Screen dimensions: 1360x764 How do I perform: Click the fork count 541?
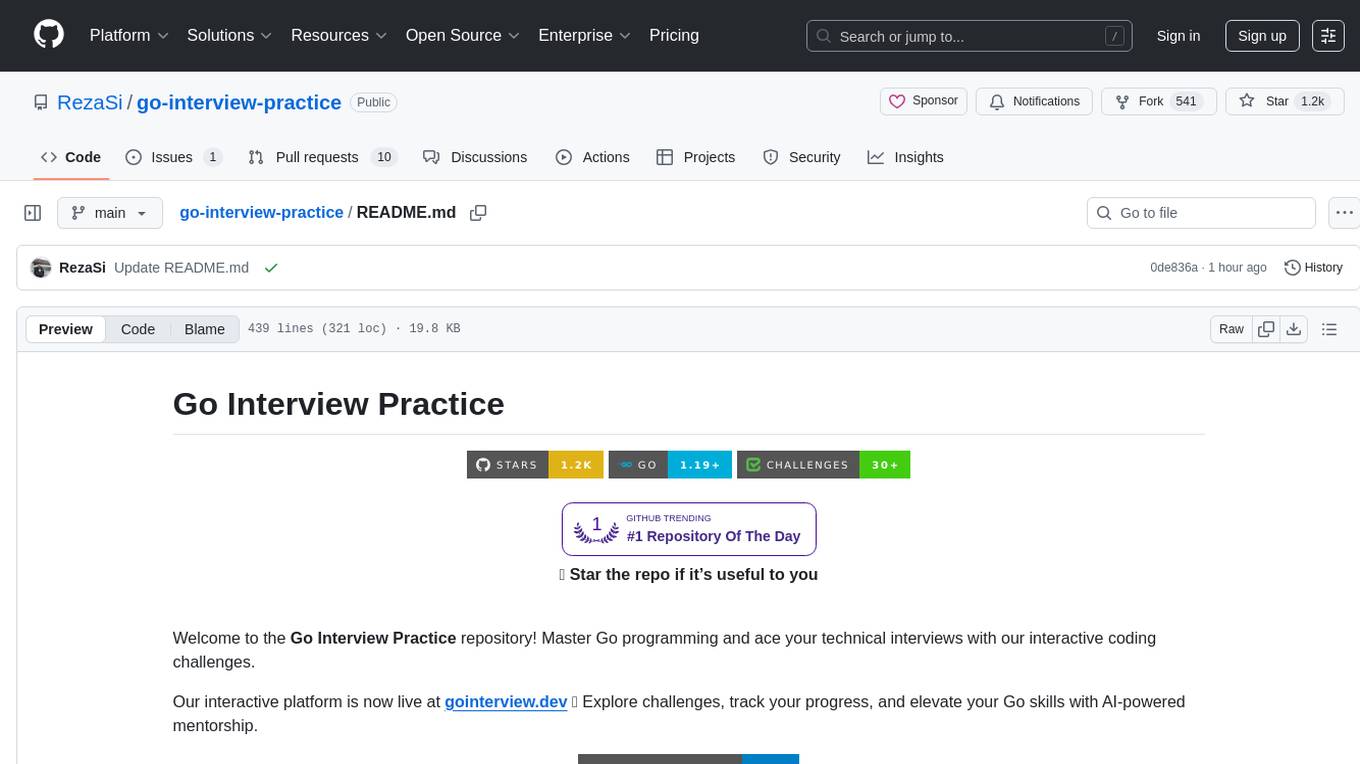pyautogui.click(x=1186, y=101)
